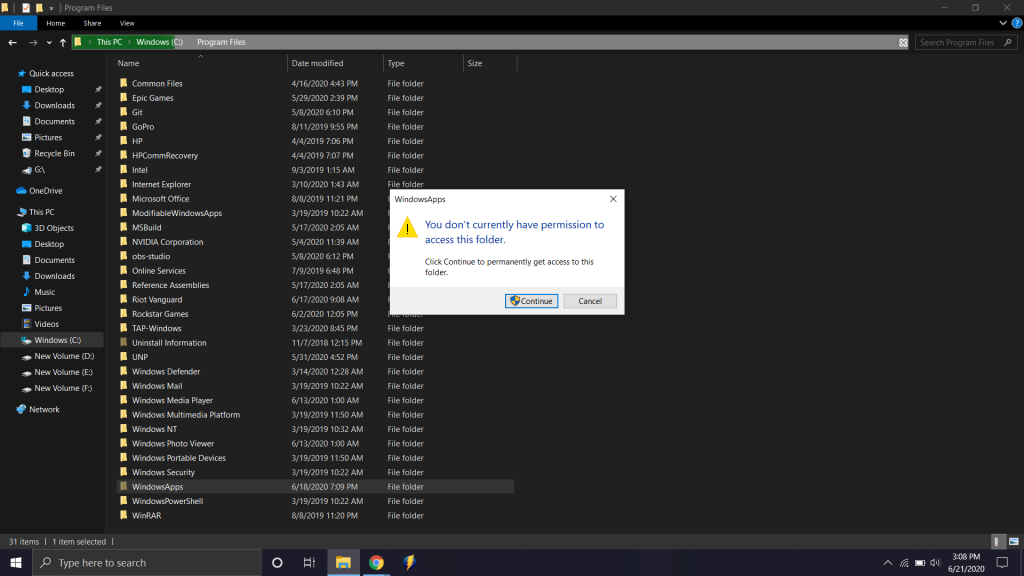
Task: Select the Epic Games folder icon
Action: [x=123, y=97]
